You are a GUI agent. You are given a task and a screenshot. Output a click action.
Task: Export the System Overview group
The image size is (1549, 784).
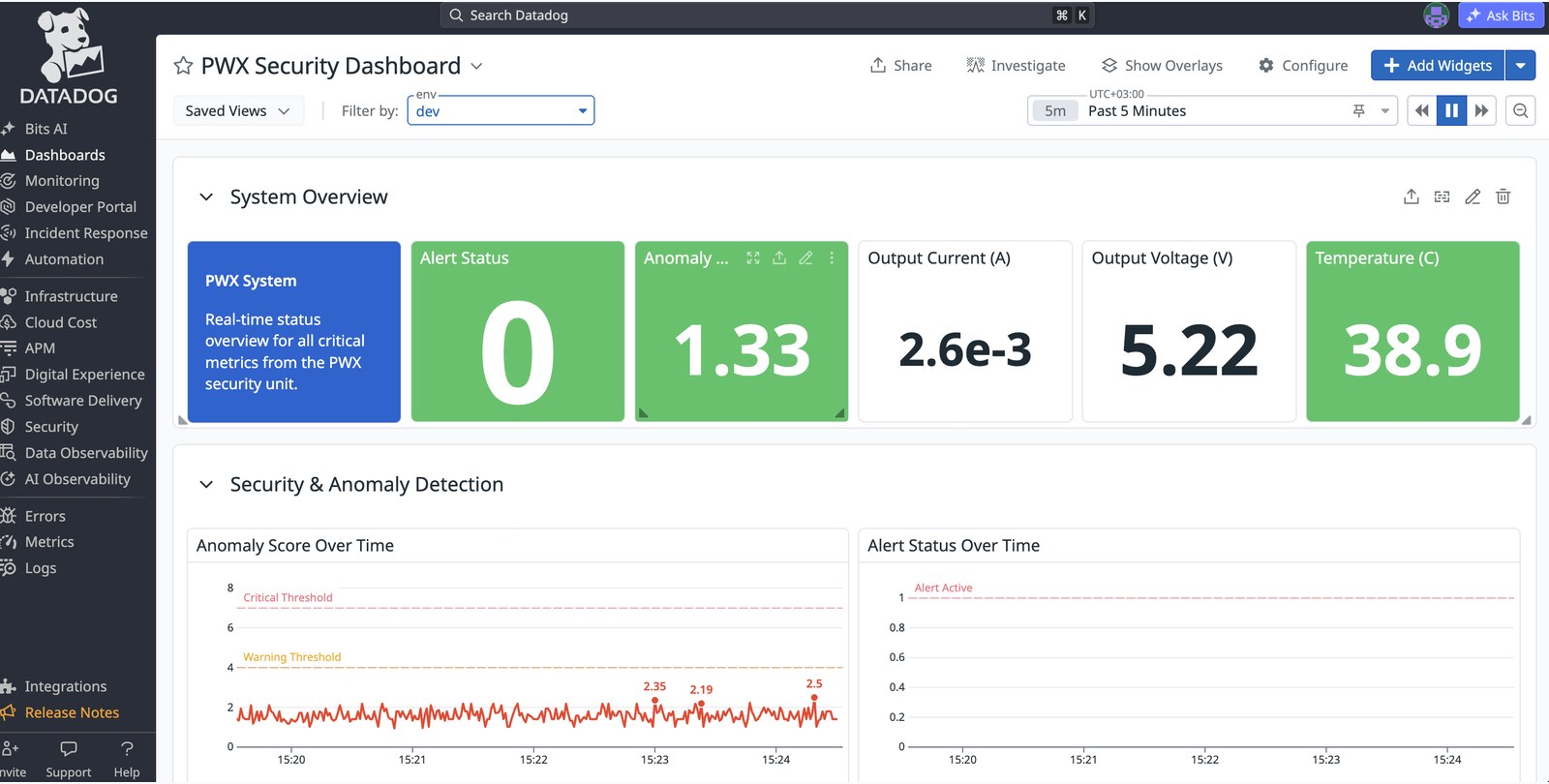click(1412, 196)
